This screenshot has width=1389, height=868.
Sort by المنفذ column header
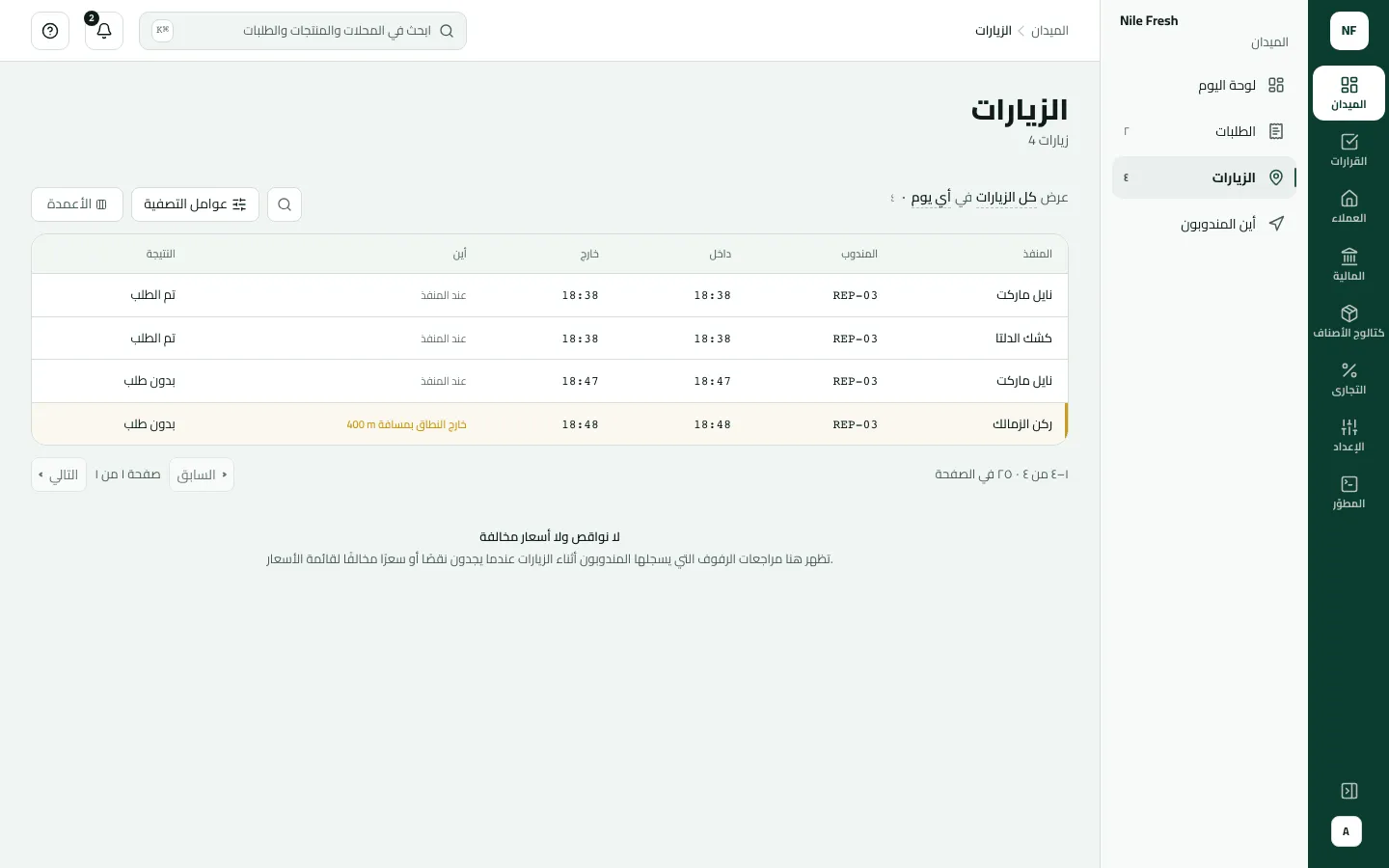point(1037,254)
